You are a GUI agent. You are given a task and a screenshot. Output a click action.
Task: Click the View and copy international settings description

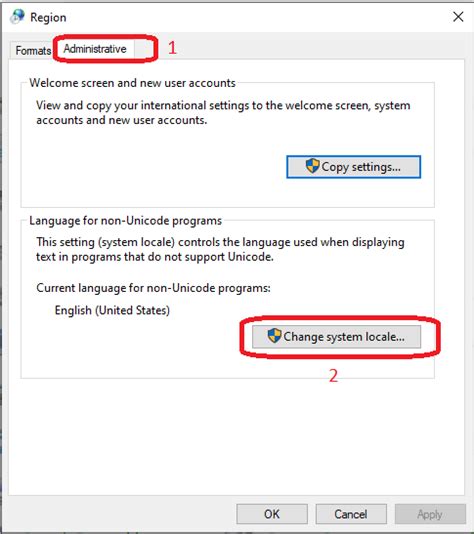pyautogui.click(x=223, y=113)
